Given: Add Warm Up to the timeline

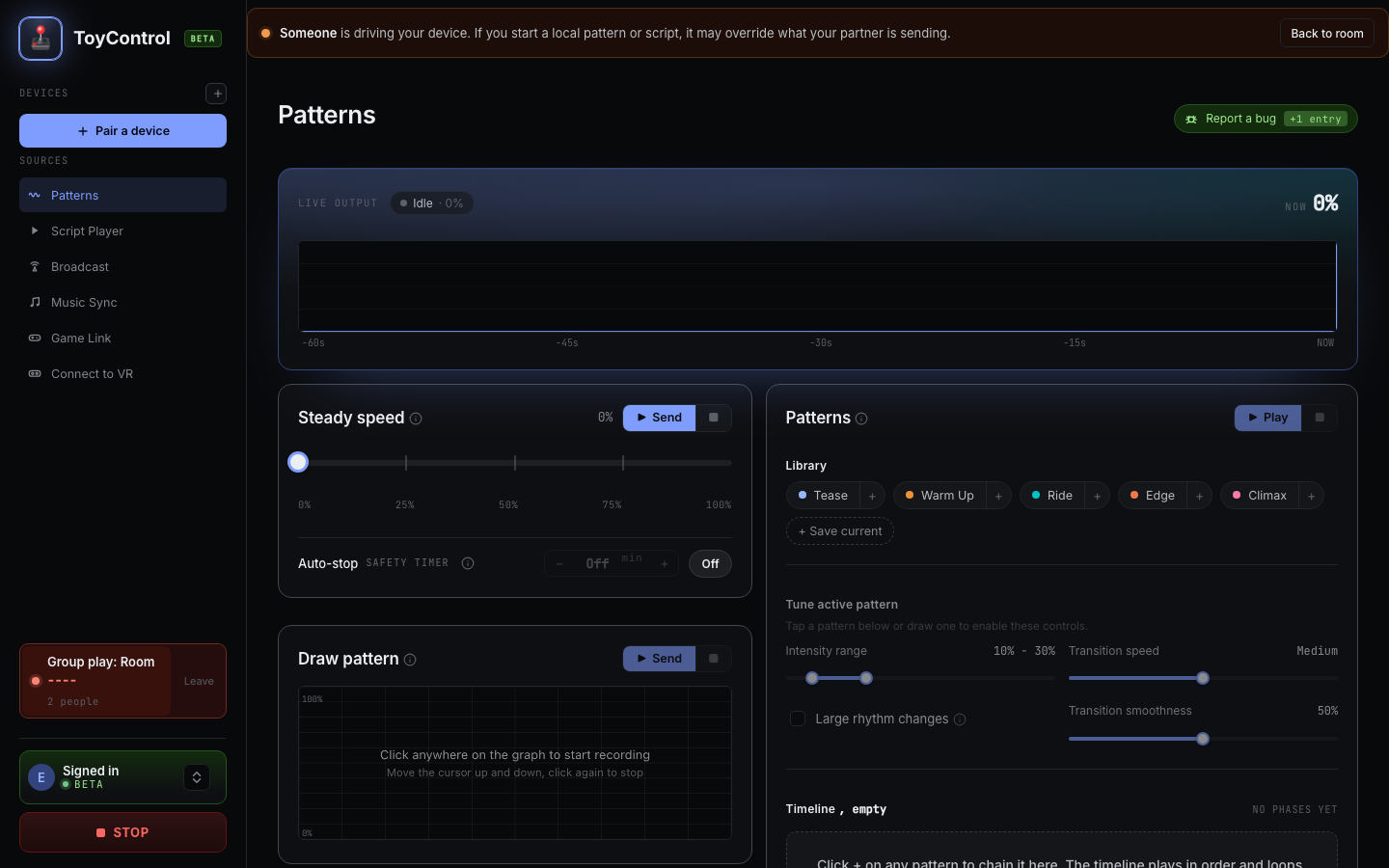Looking at the screenshot, I should [998, 496].
